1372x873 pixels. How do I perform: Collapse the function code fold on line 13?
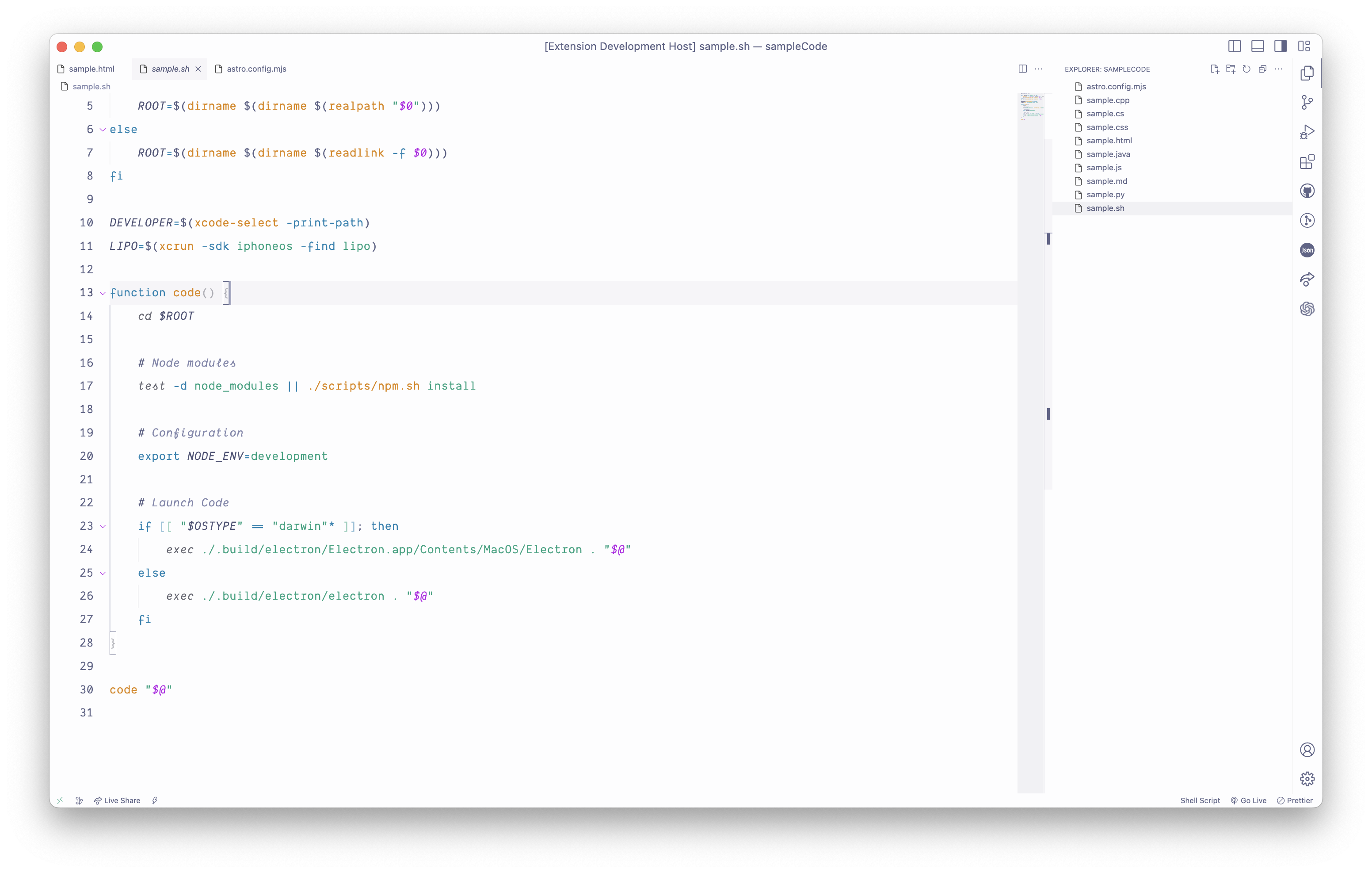[103, 293]
